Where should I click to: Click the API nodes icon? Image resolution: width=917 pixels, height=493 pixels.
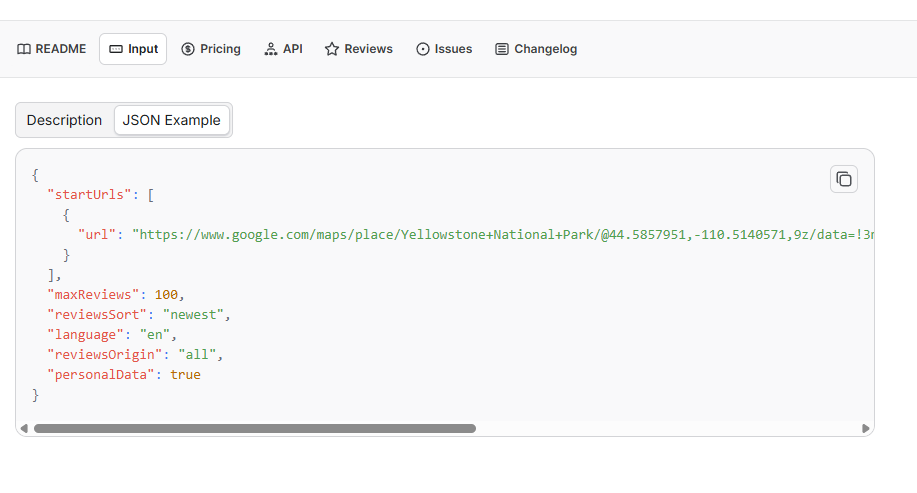(271, 49)
